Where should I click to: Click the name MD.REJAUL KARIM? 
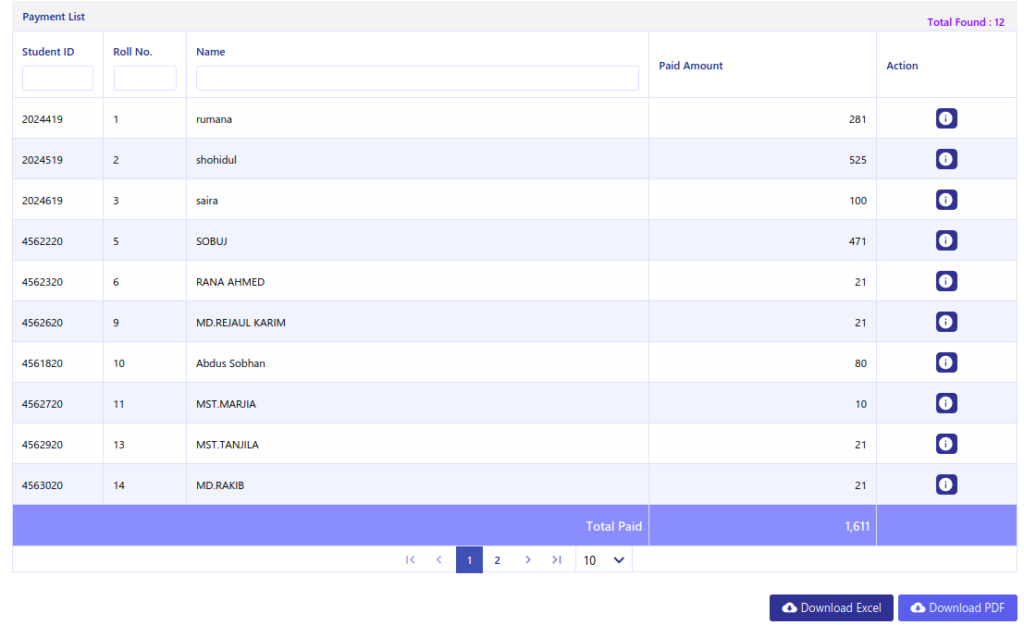241,322
